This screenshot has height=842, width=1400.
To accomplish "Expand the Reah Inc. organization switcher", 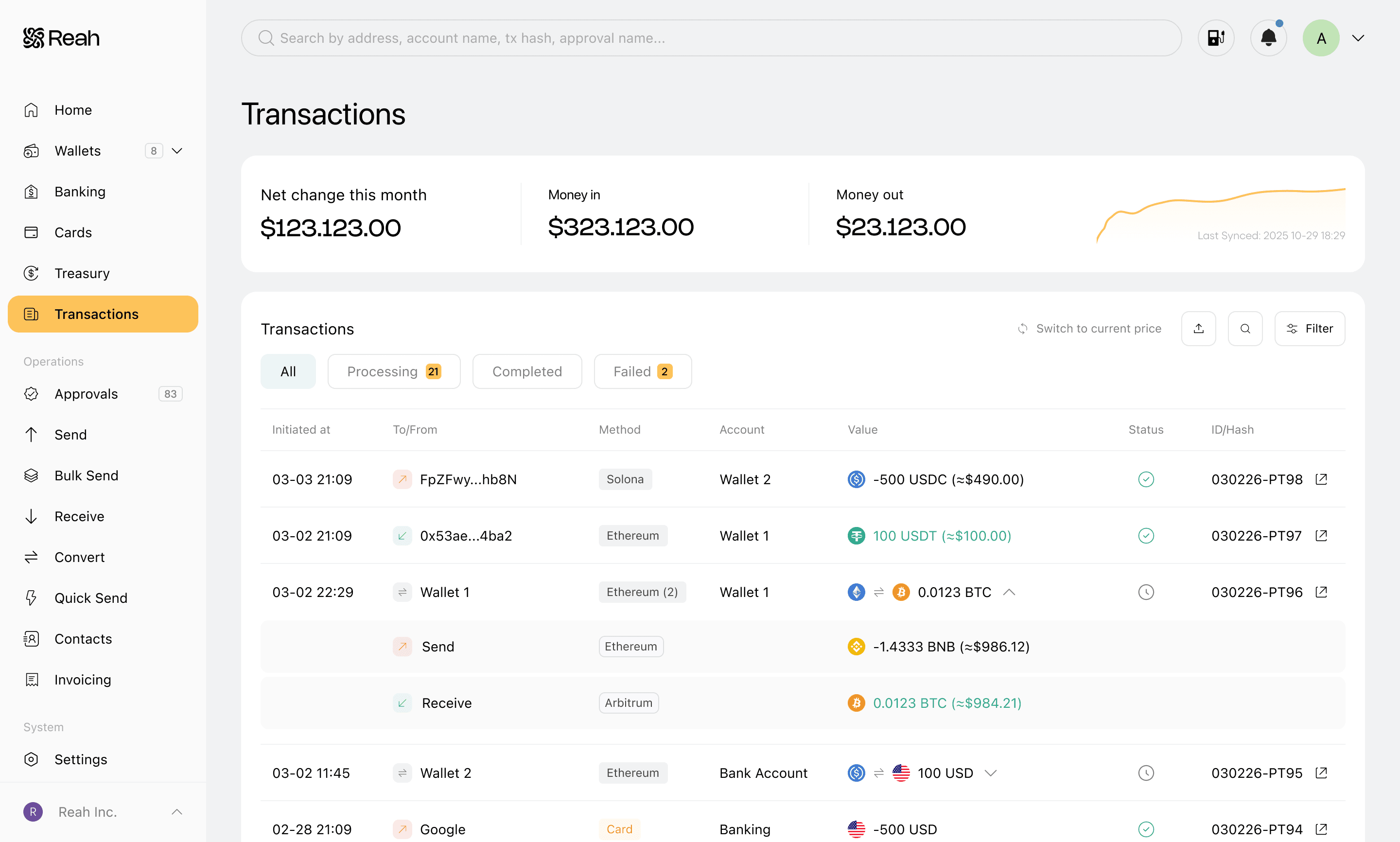I will [x=177, y=812].
